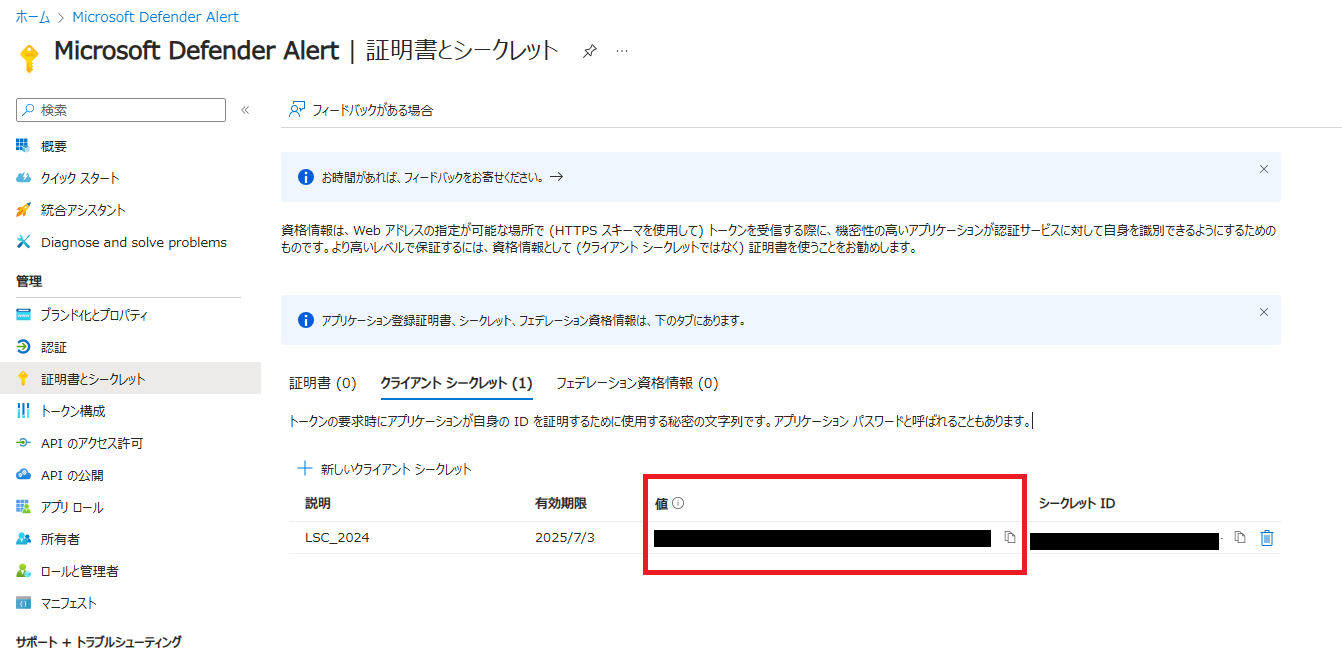Click 新しいクライアント シークレット button

coord(384,468)
